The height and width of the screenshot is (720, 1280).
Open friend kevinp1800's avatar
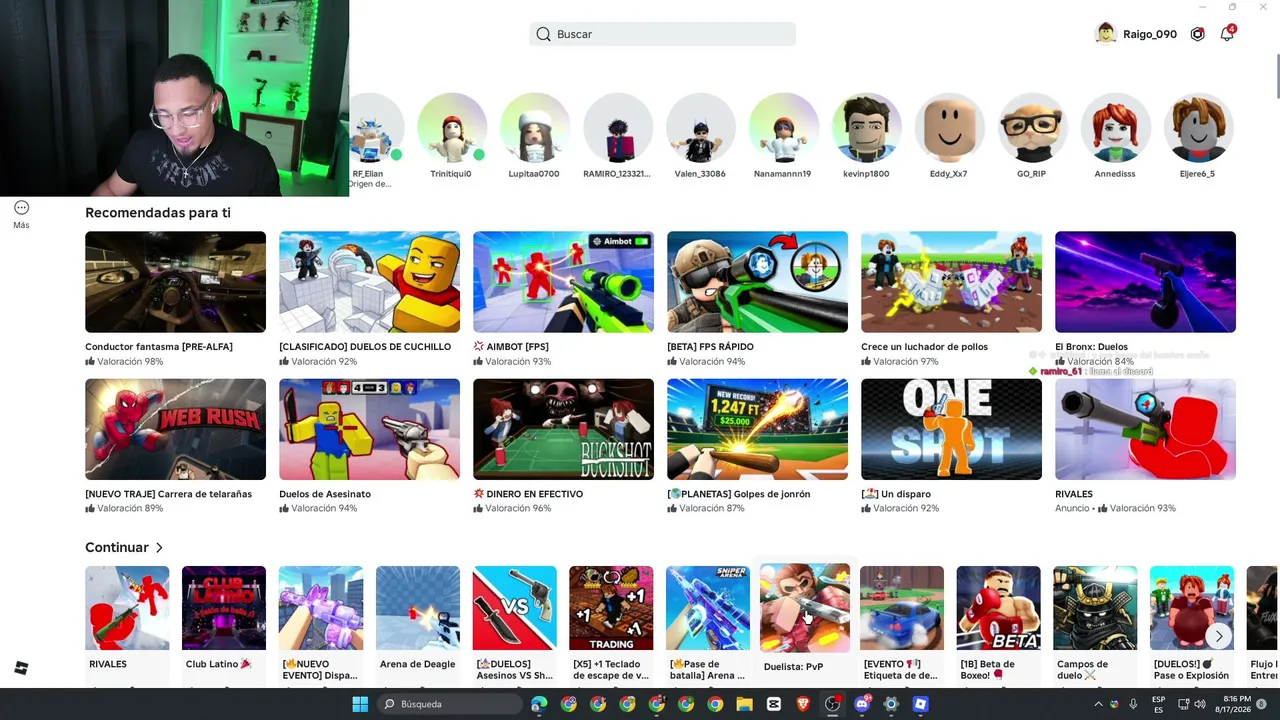point(866,127)
